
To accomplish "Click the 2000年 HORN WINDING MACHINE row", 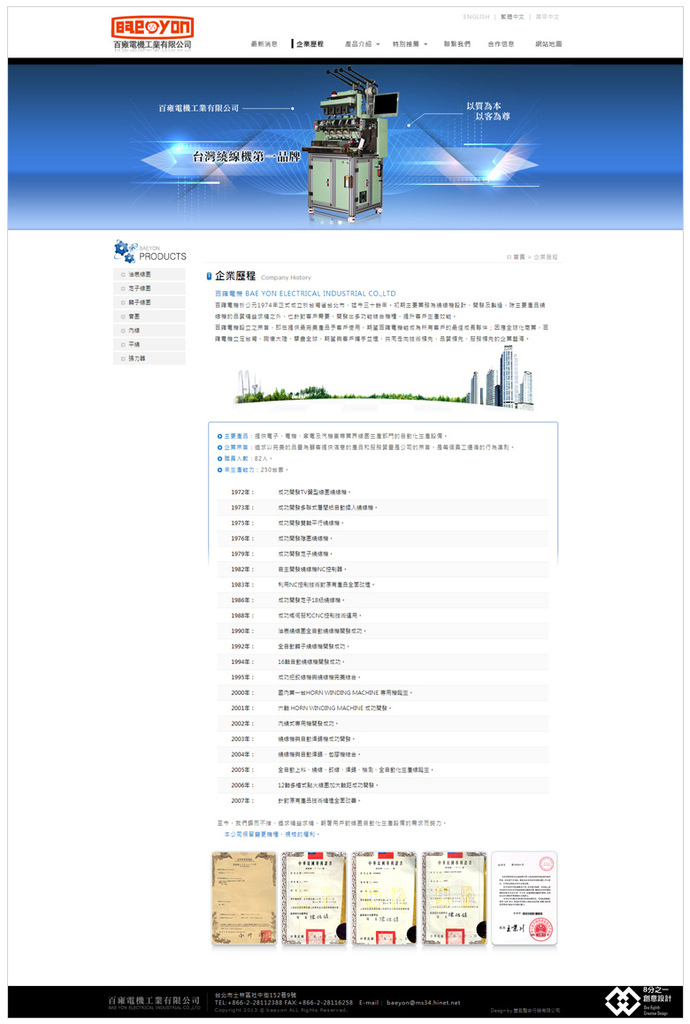I will click(383, 693).
